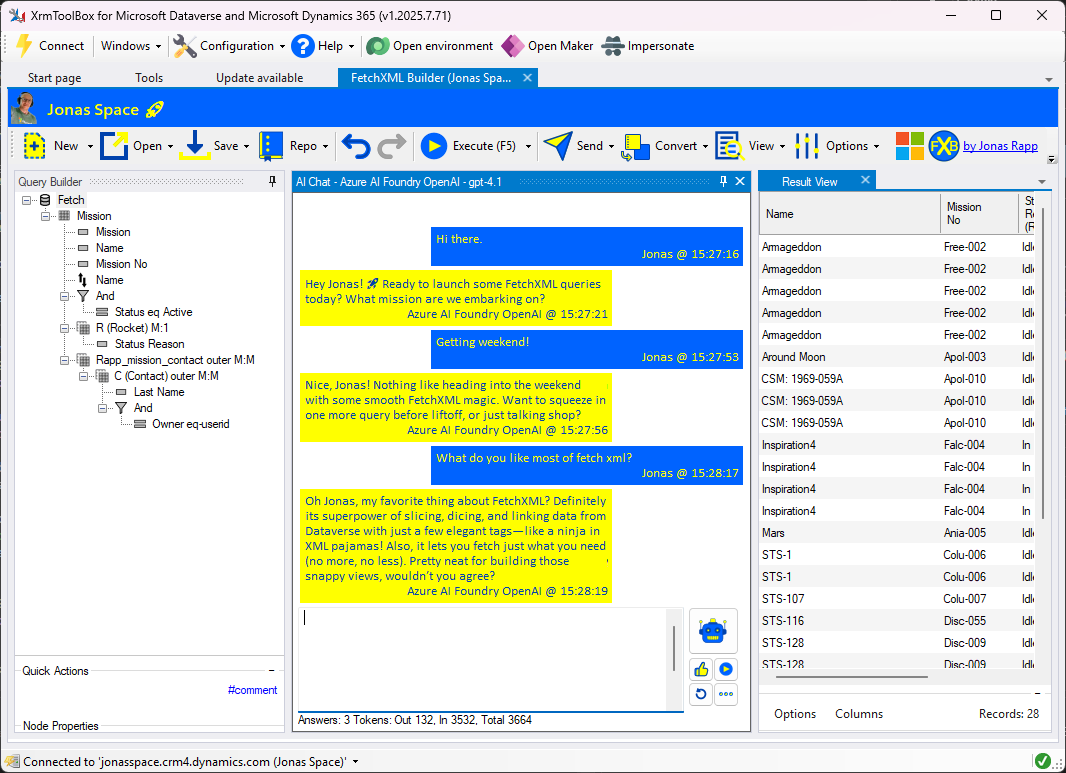The height and width of the screenshot is (773, 1066).
Task: Select the Mars result row
Action: click(897, 533)
